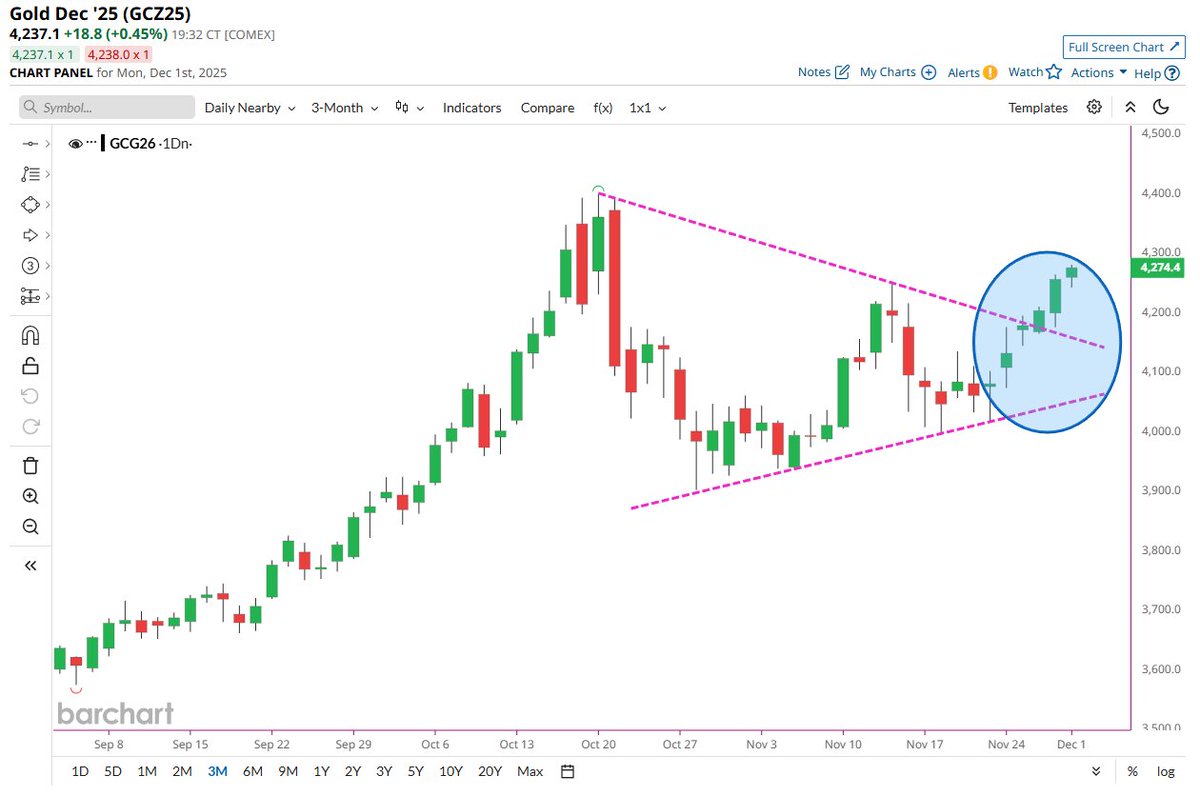Select the 20Y time range

490,771
